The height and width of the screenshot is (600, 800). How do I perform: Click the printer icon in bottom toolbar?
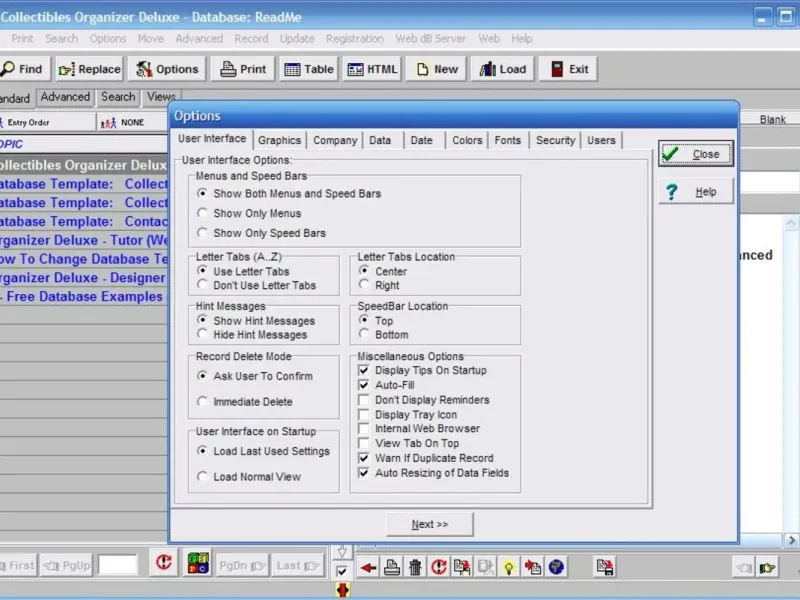tap(393, 567)
